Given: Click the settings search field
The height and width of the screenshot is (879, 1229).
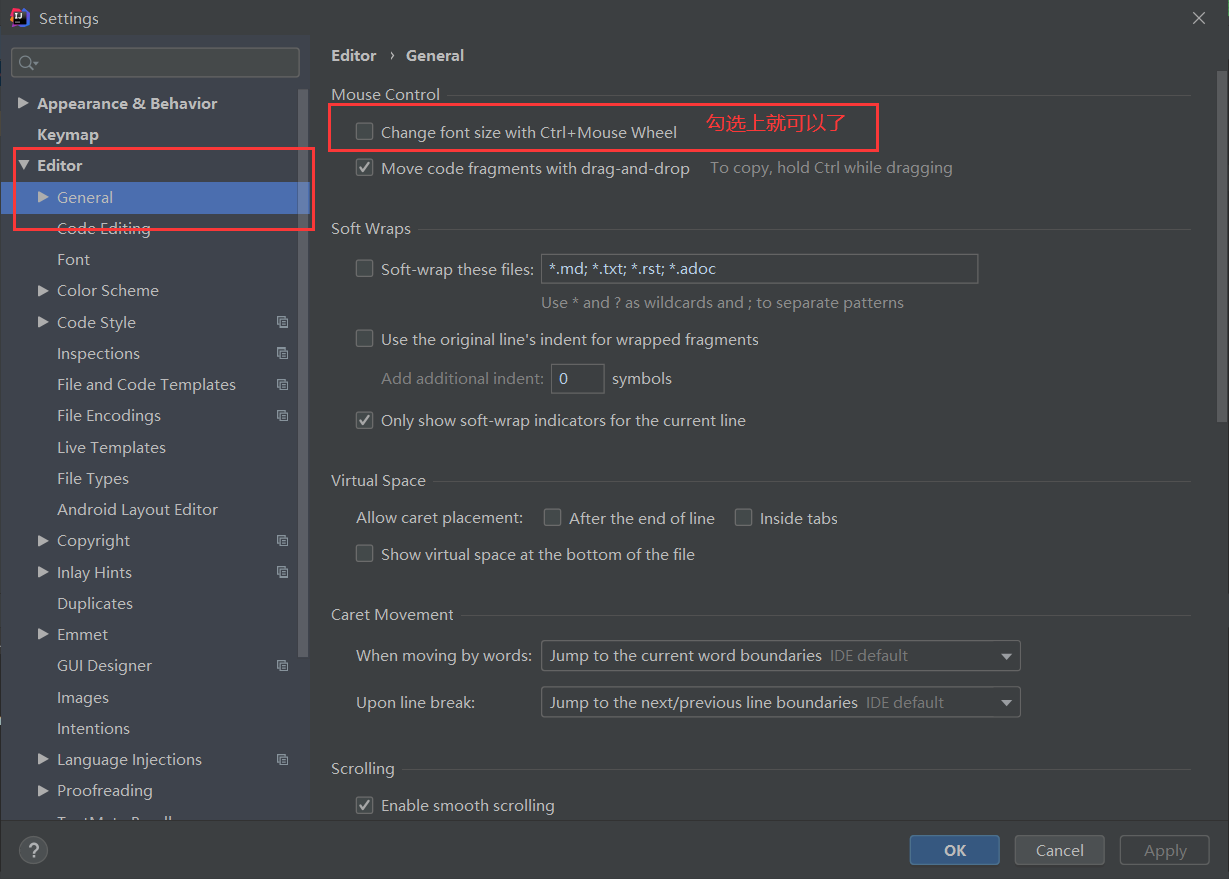Looking at the screenshot, I should (156, 63).
